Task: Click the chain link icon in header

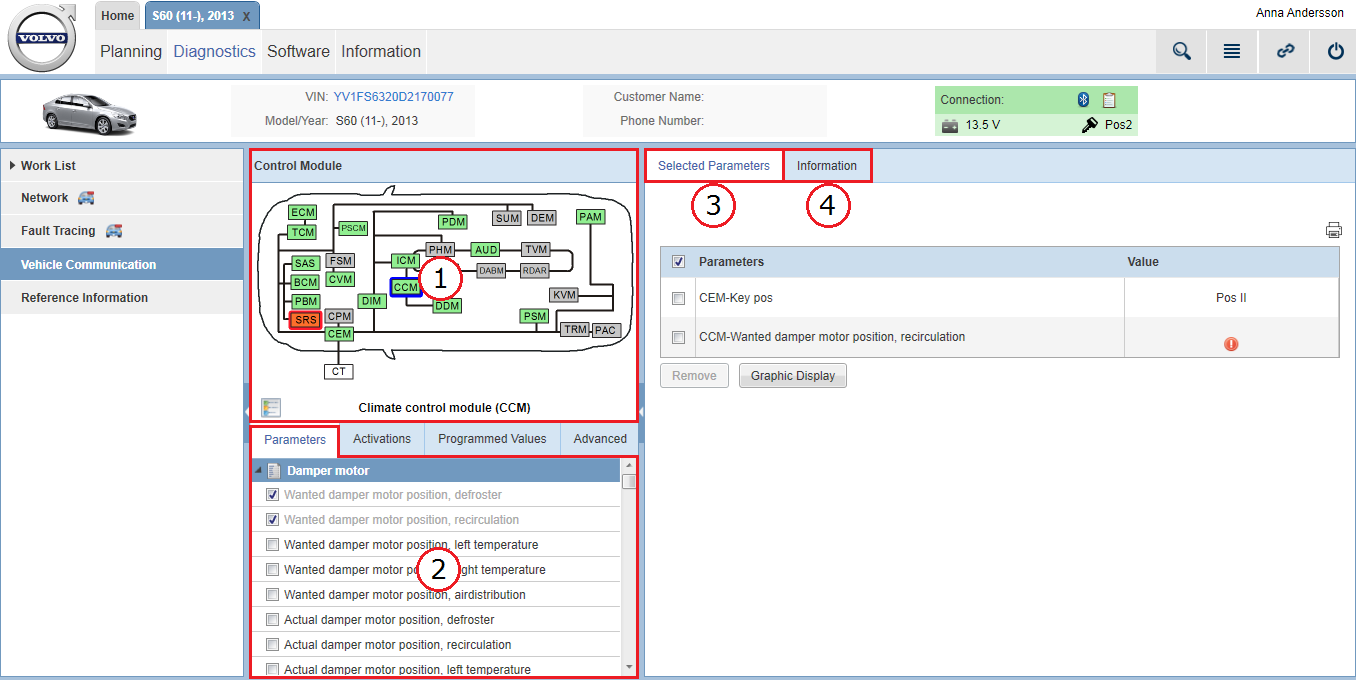Action: (1285, 52)
